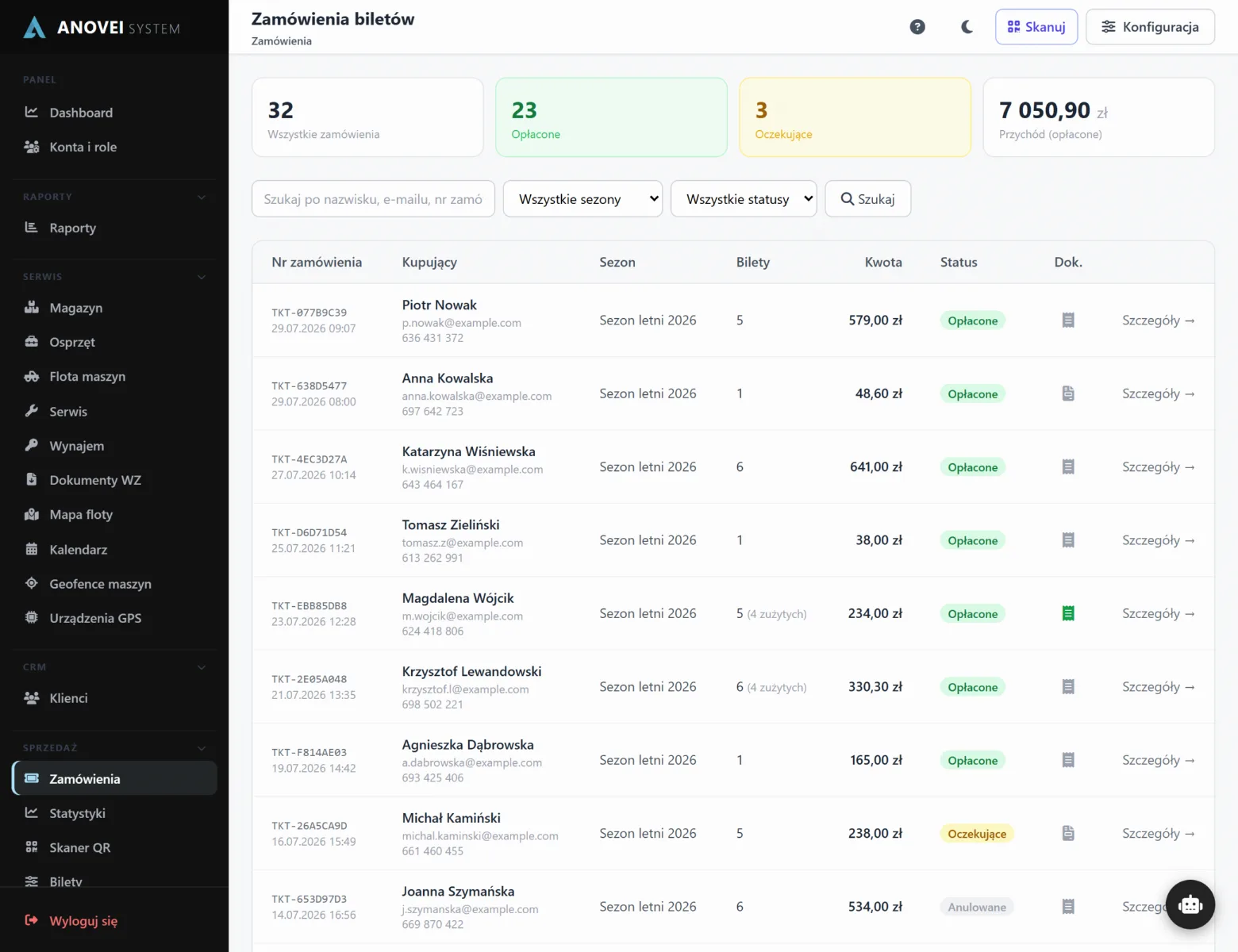Open document icon for Anna Kowalska order
The width and height of the screenshot is (1238, 952).
coord(1068,393)
